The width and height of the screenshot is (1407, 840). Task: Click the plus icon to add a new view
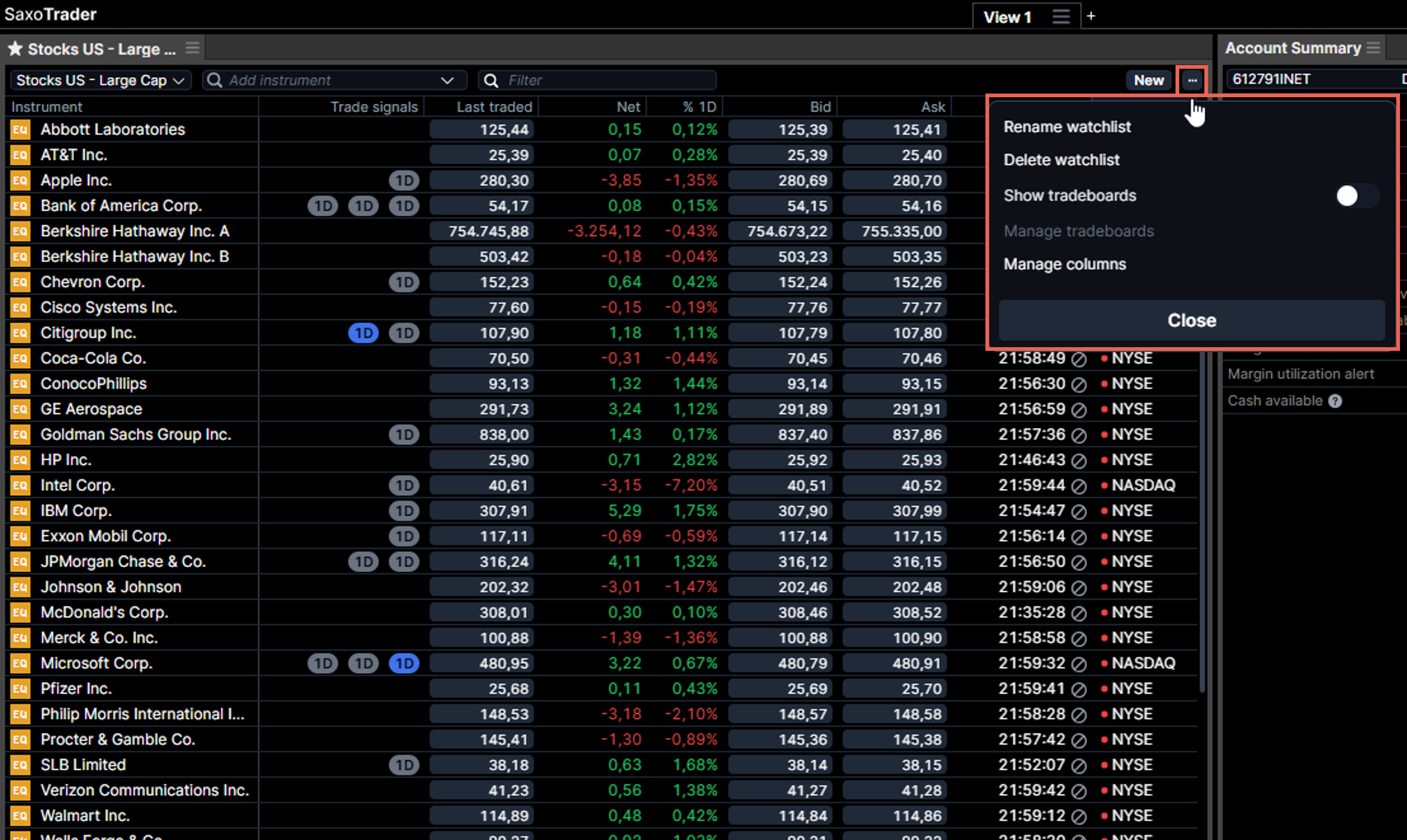[x=1090, y=15]
